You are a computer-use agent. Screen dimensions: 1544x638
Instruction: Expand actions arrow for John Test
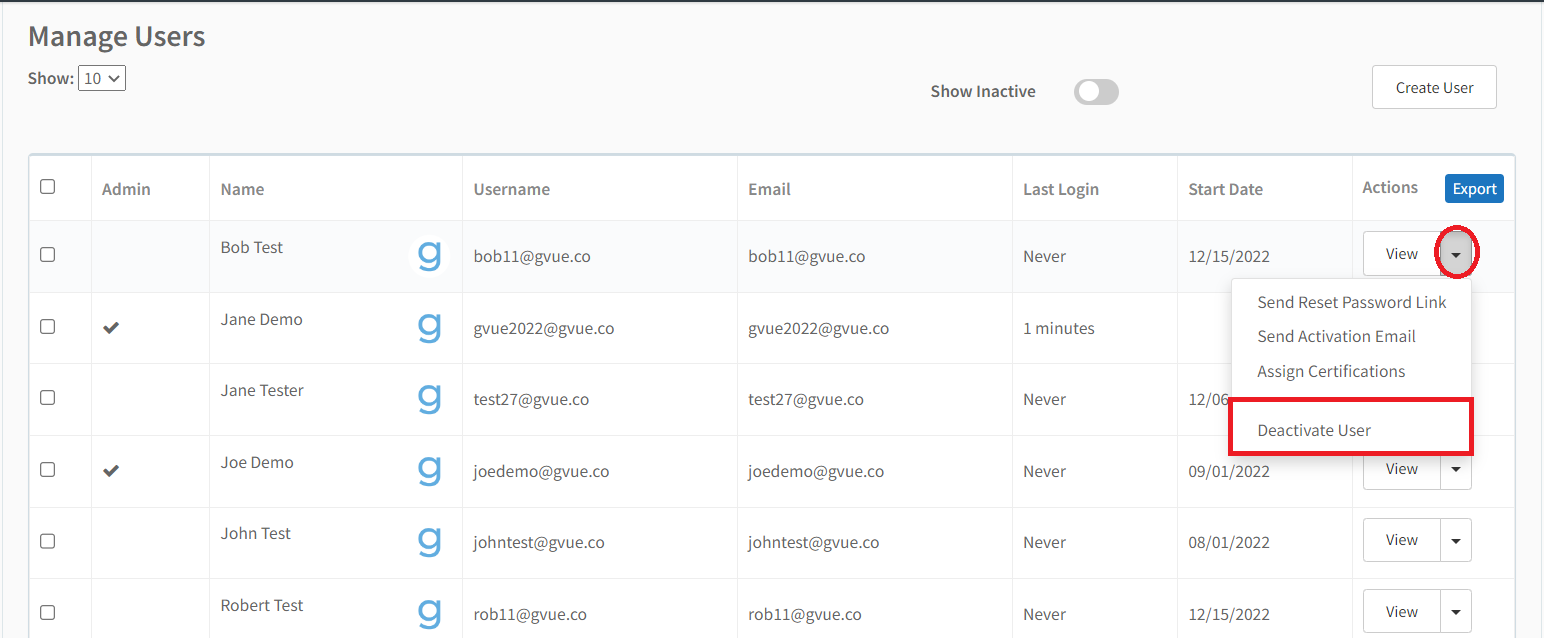tap(1456, 541)
